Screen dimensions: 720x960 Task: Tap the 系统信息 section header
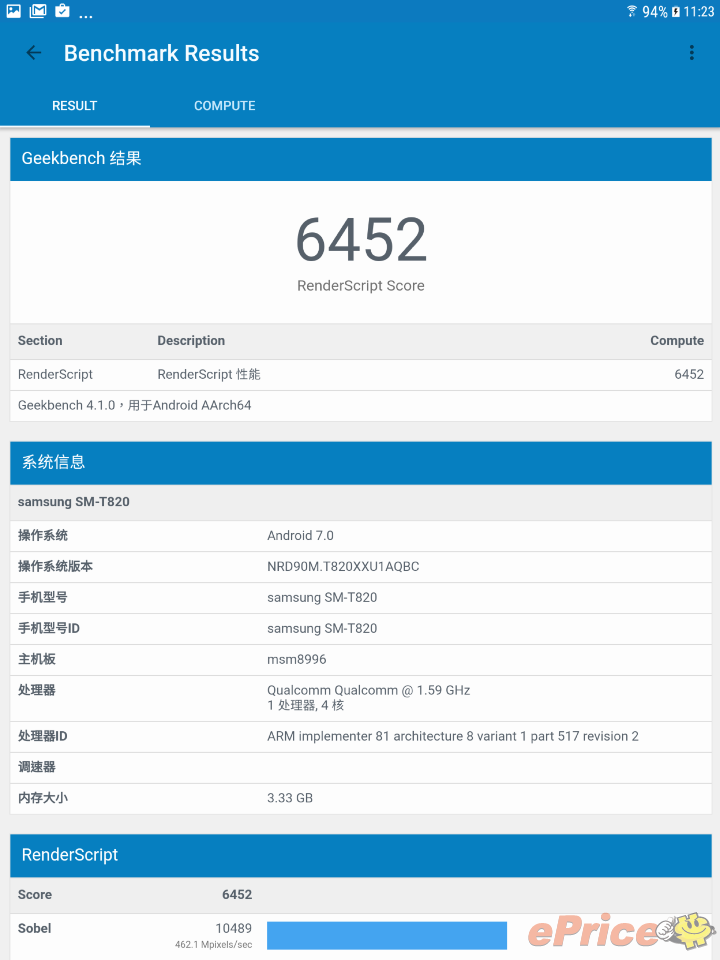tap(361, 463)
